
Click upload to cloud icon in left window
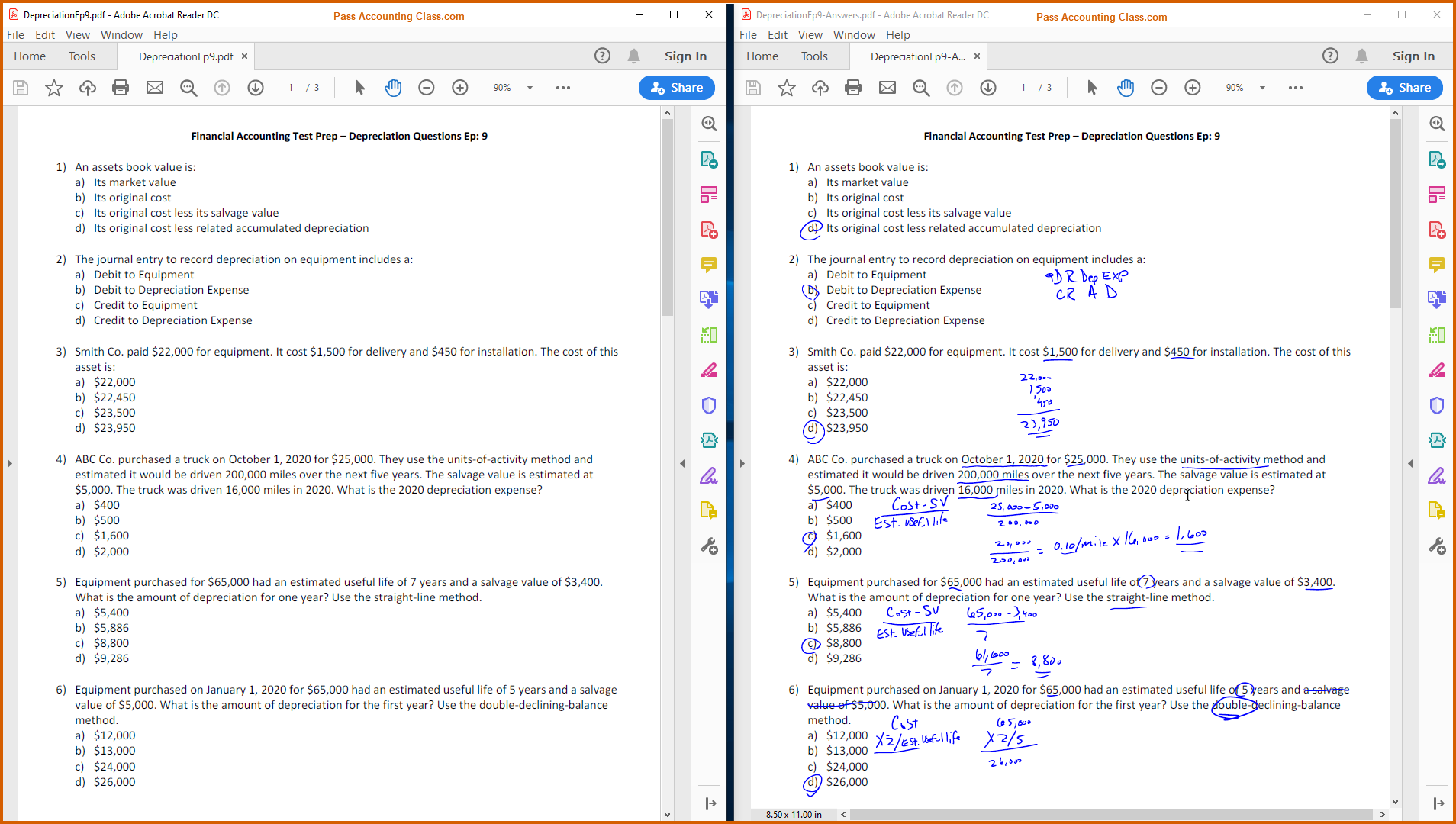[88, 88]
